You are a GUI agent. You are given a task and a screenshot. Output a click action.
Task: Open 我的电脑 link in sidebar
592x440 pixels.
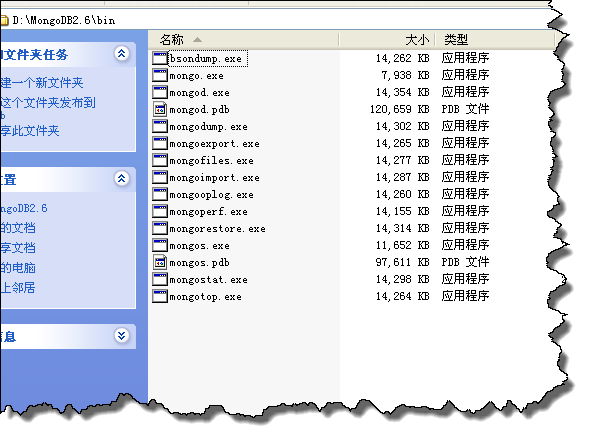tap(18, 268)
